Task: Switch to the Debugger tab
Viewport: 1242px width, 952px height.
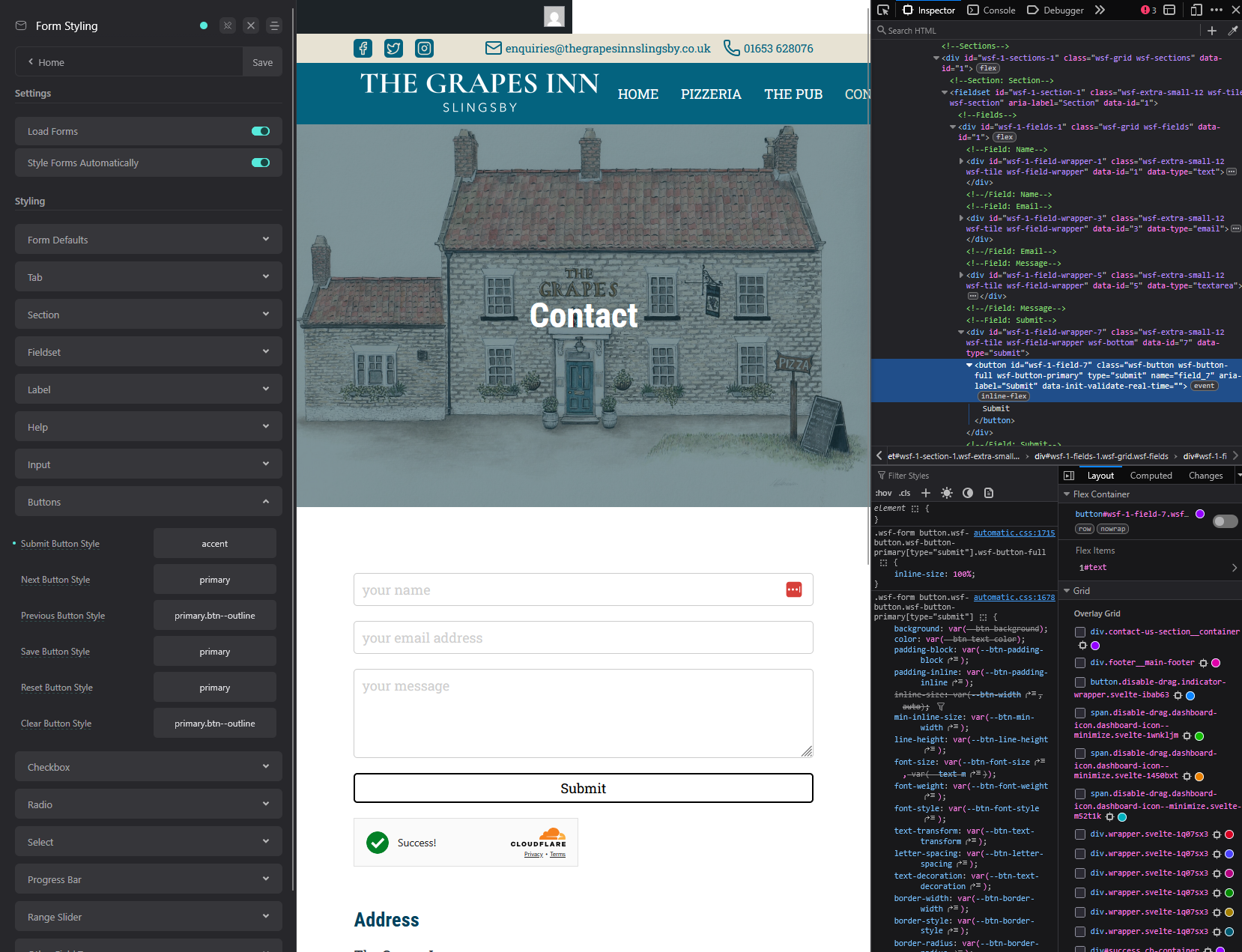Action: (1055, 10)
